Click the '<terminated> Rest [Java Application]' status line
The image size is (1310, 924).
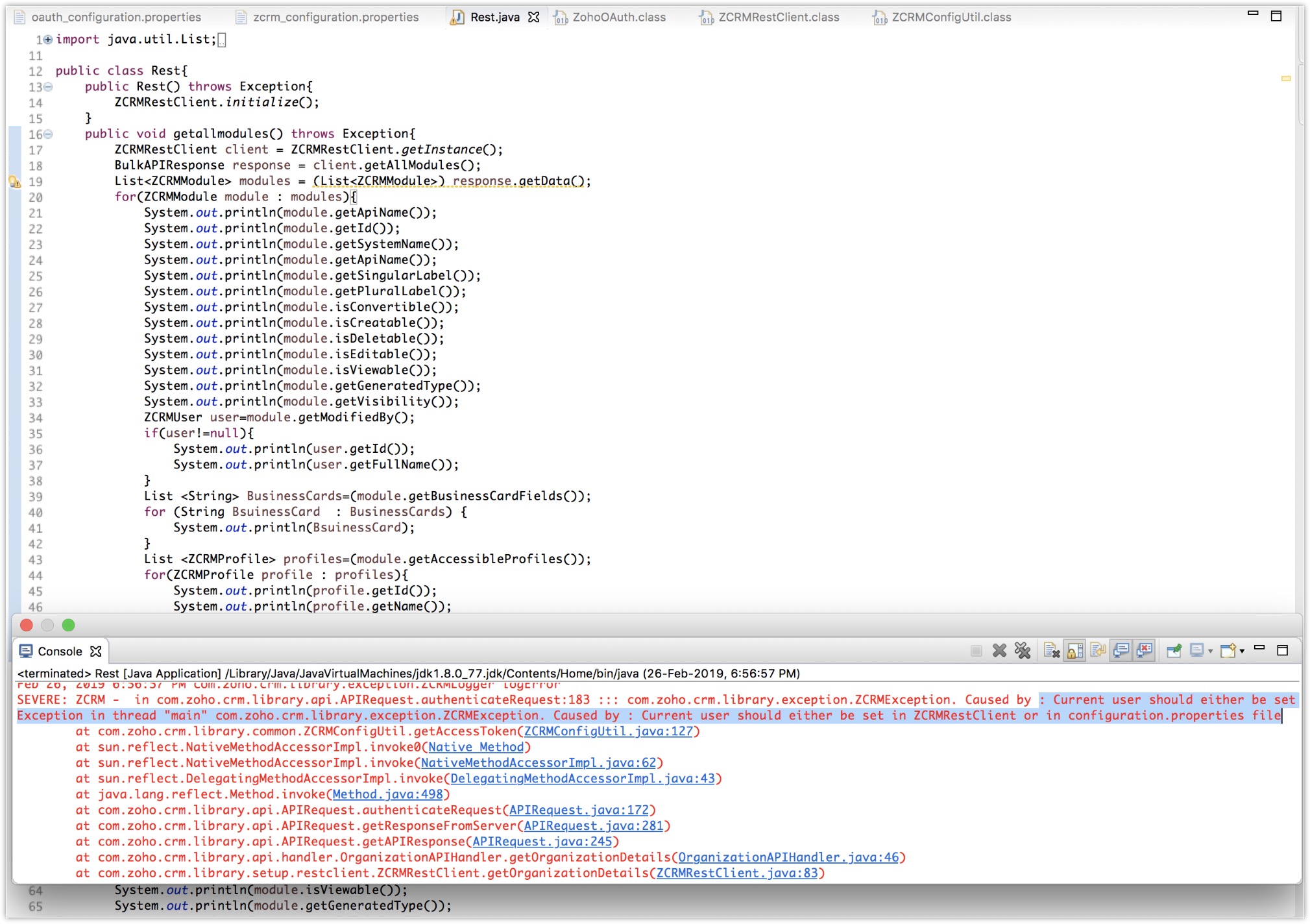pos(408,674)
